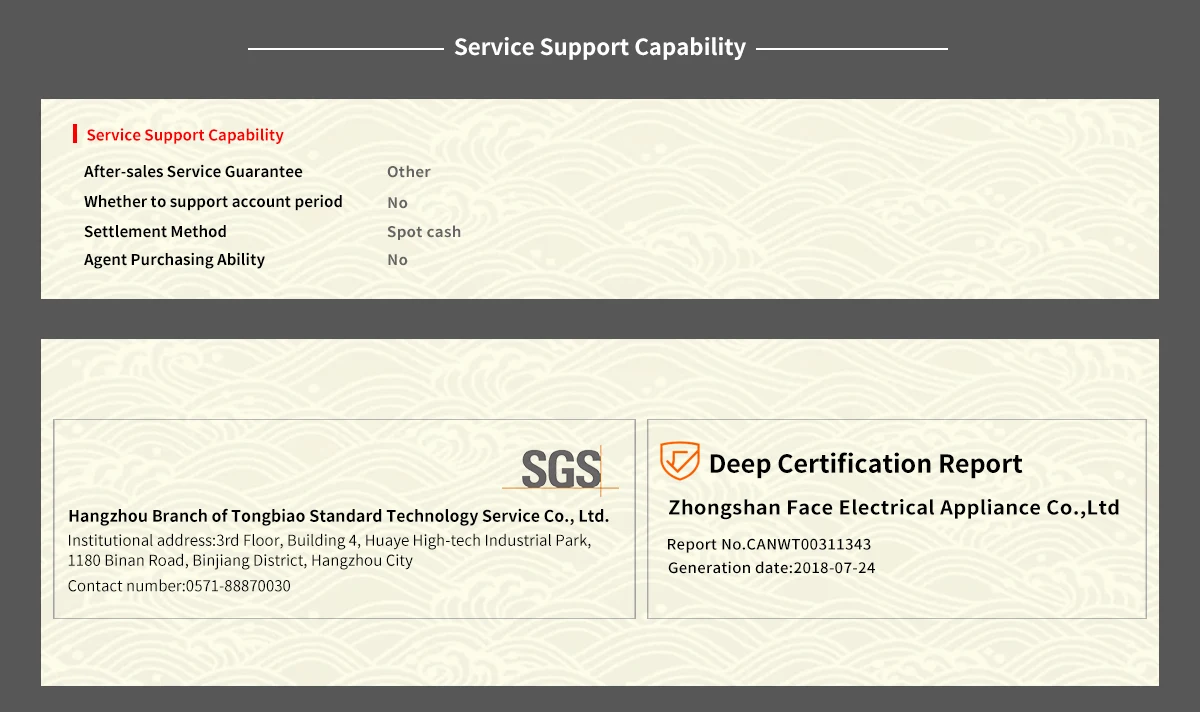Select 'After-sales Service Guarantee' label

click(x=193, y=172)
